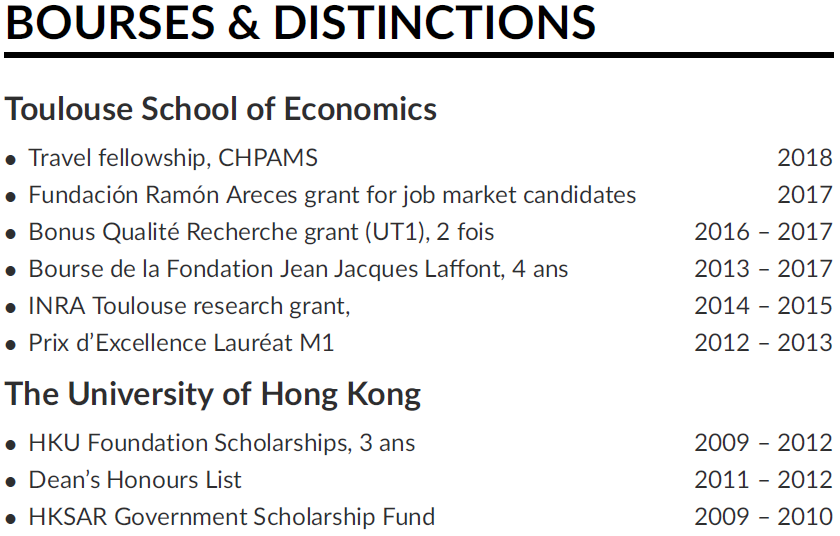Click HKSAR Government Scholarship Fund text
840x536 pixels.
coord(231,517)
